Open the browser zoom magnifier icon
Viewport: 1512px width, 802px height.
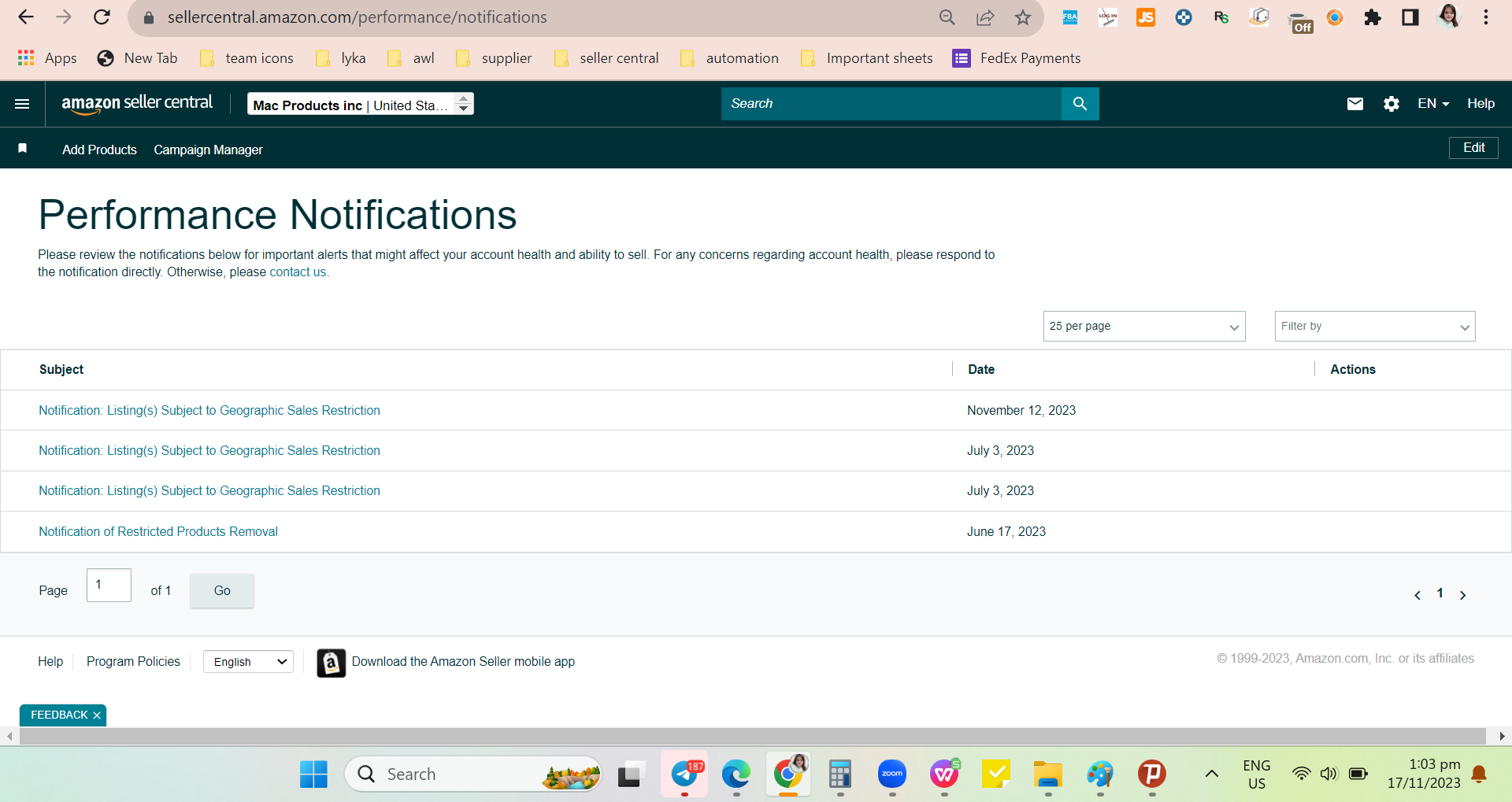(947, 17)
